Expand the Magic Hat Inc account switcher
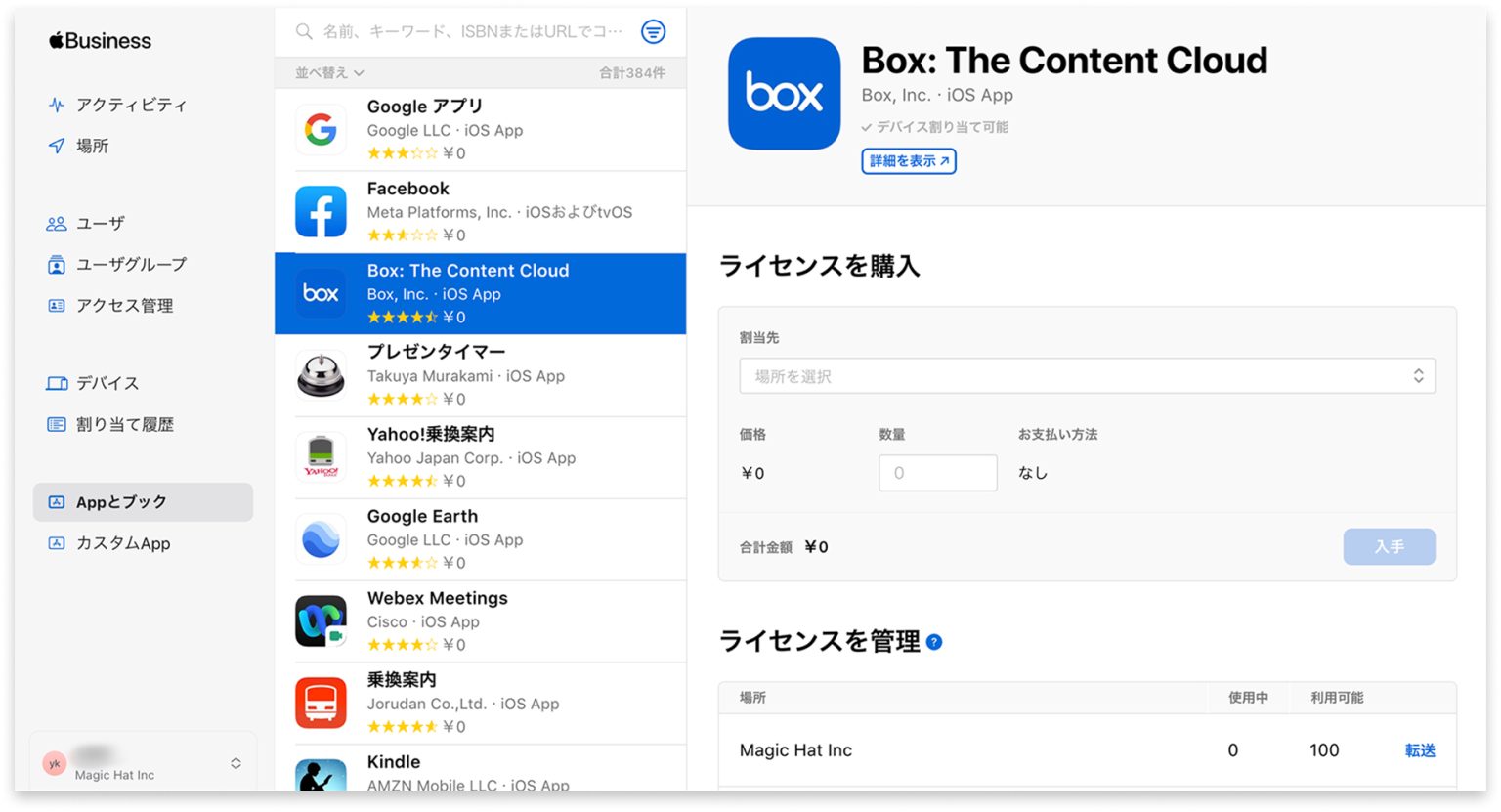Image resolution: width=1501 pixels, height=812 pixels. (143, 763)
